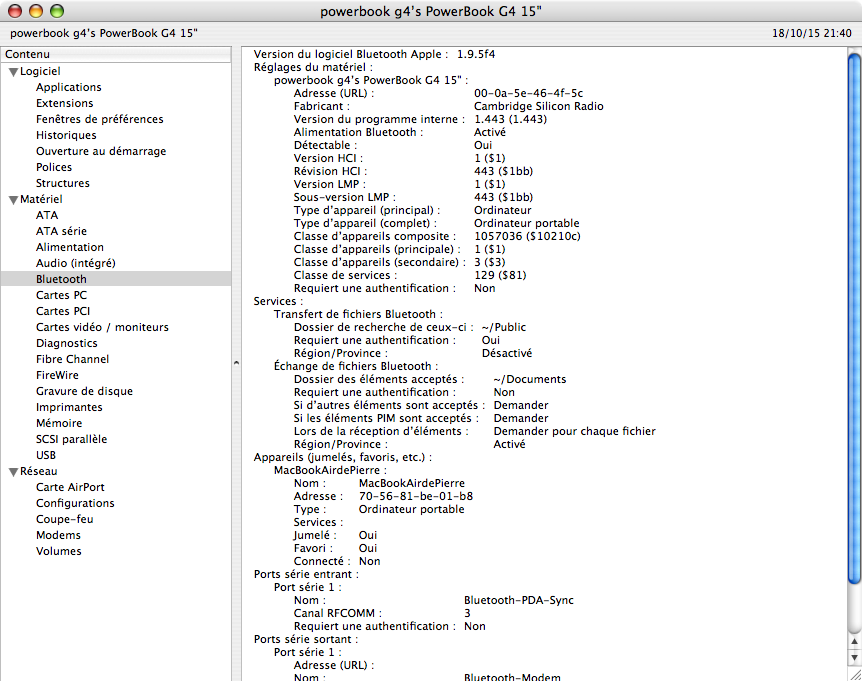Click the MacBookAirdePierre device heading
Image resolution: width=862 pixels, height=681 pixels.
pyautogui.click(x=330, y=470)
